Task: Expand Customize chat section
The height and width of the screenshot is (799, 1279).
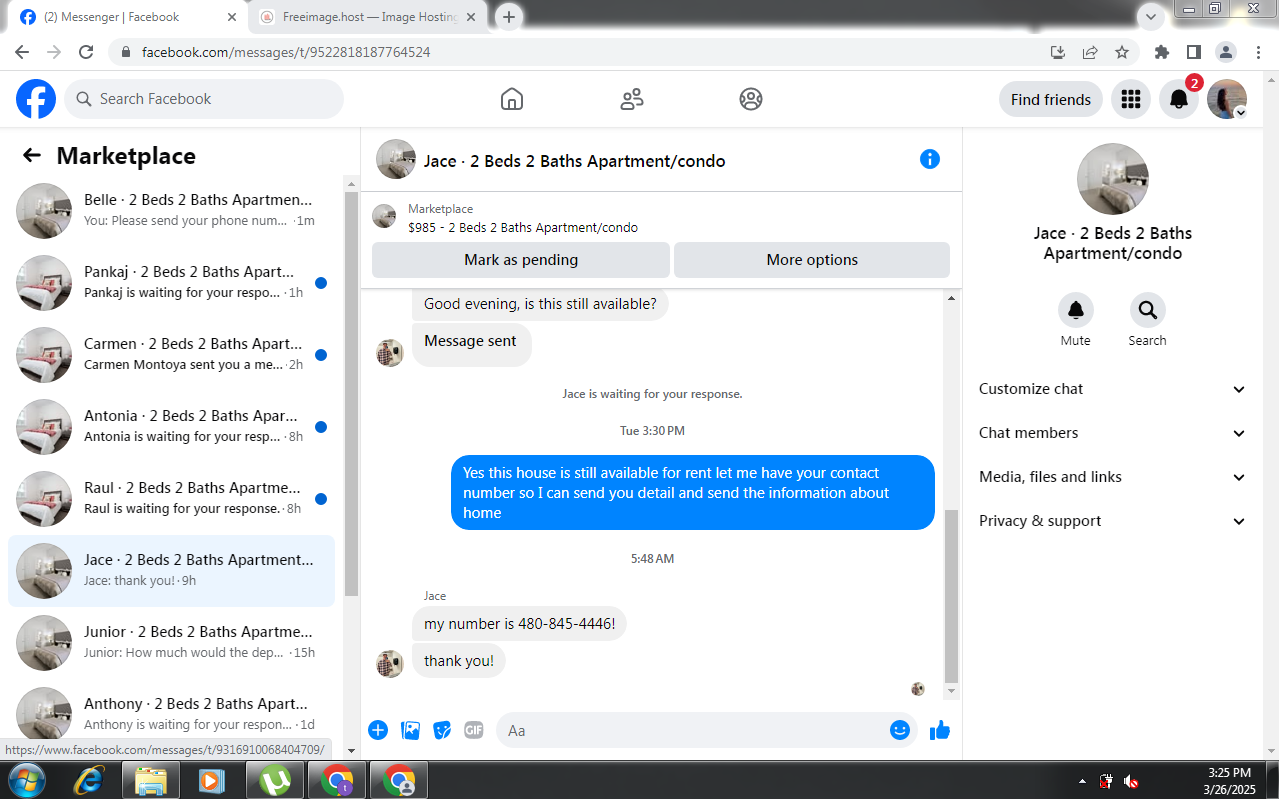Action: (x=1112, y=389)
